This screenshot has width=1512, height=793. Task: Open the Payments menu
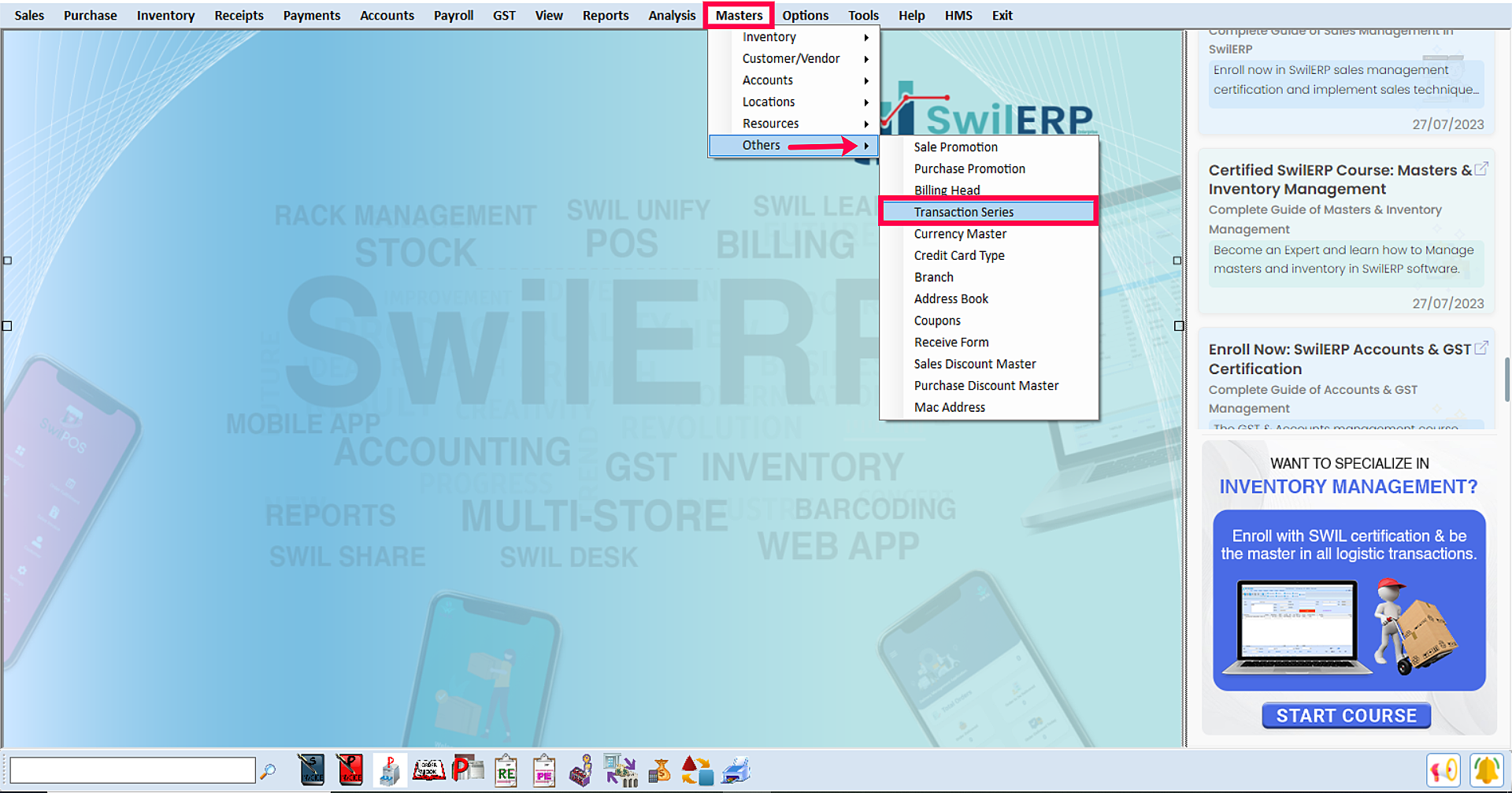(x=312, y=15)
